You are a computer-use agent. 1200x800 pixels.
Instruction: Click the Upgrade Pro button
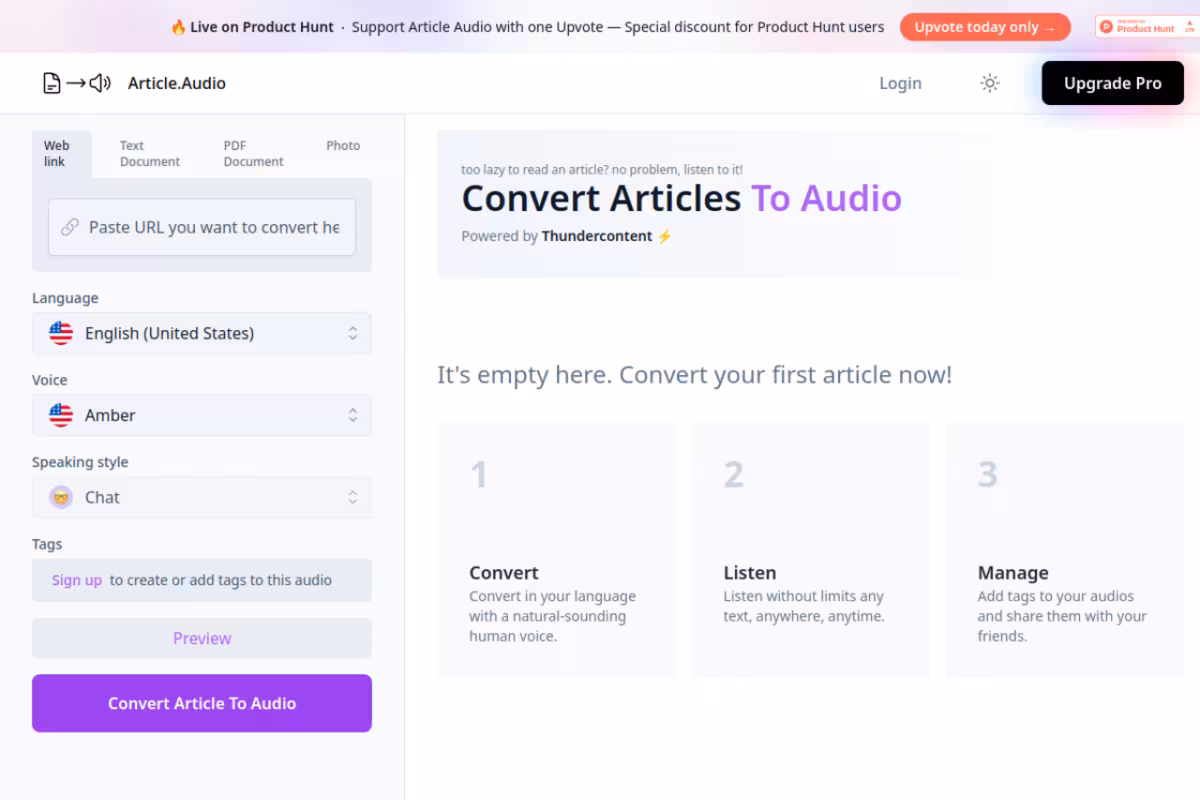(x=1113, y=83)
